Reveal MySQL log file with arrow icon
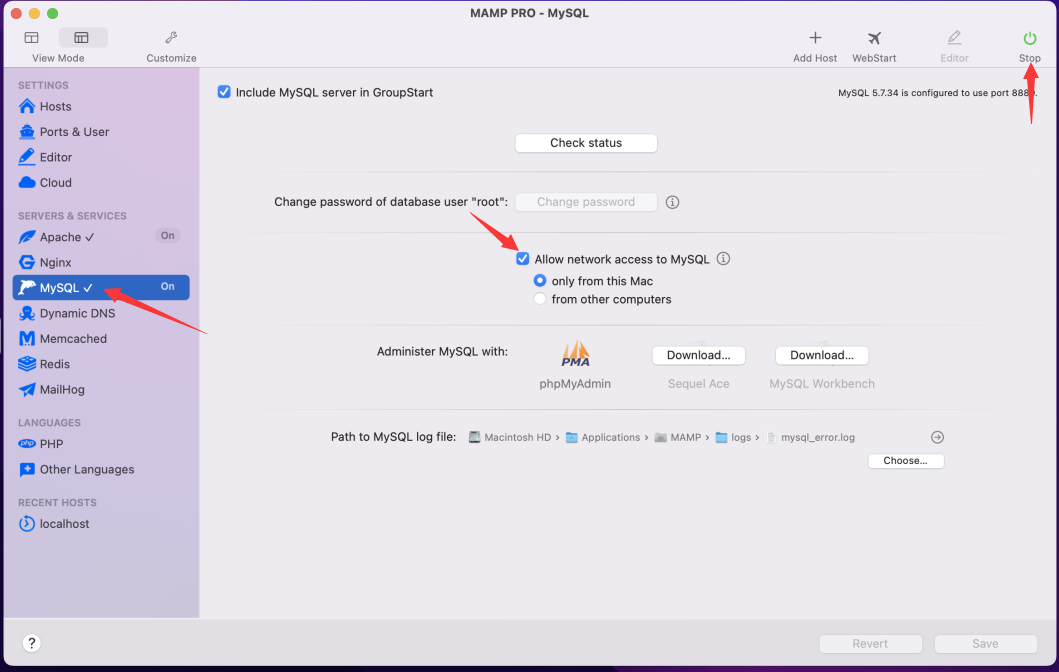The height and width of the screenshot is (672, 1059). coord(937,437)
